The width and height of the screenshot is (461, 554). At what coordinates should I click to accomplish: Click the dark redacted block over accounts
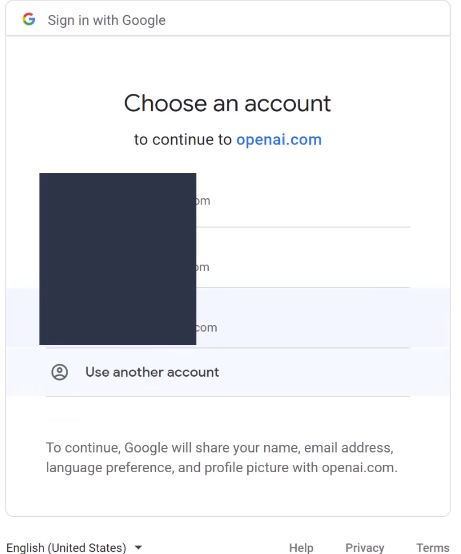118,259
